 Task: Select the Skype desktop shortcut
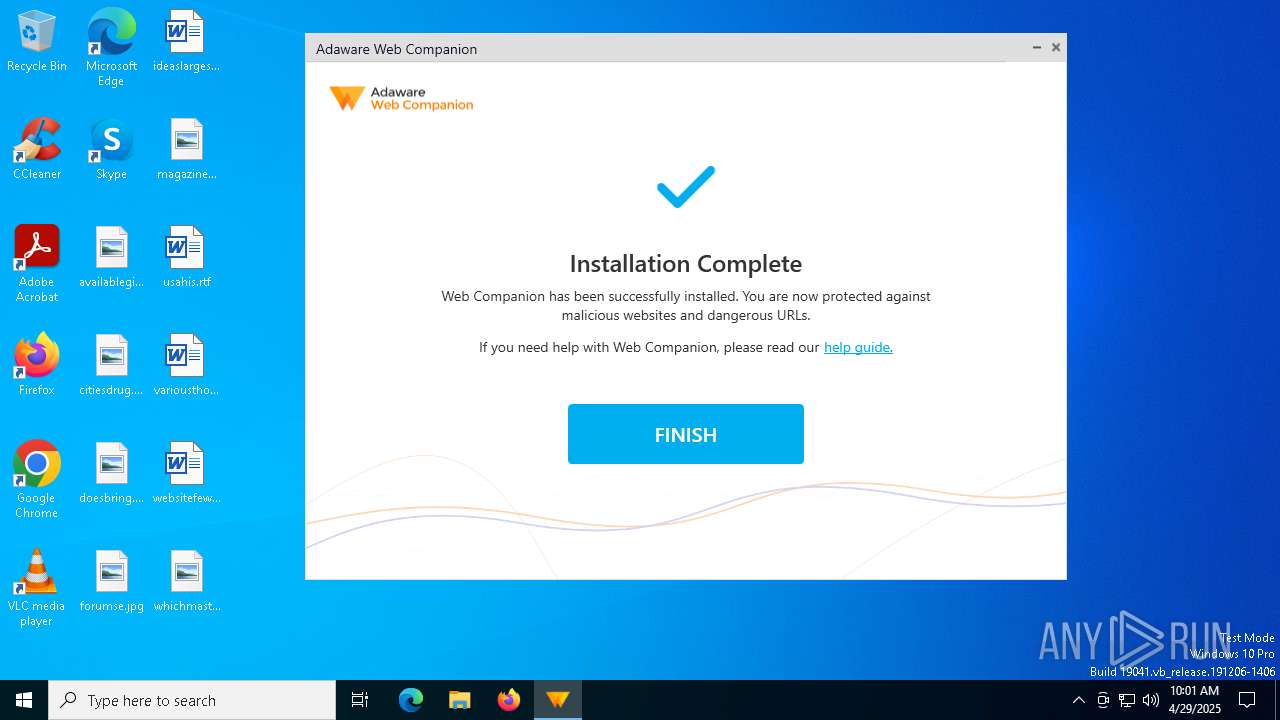111,150
